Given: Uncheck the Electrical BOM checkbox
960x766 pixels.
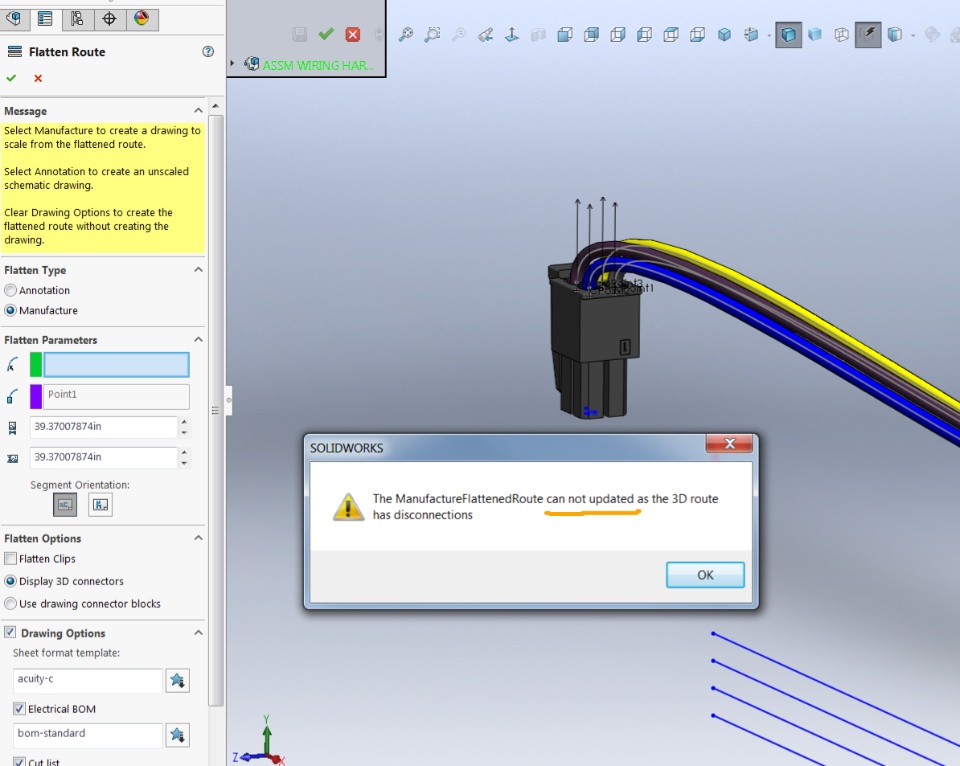Looking at the screenshot, I should pos(20,708).
